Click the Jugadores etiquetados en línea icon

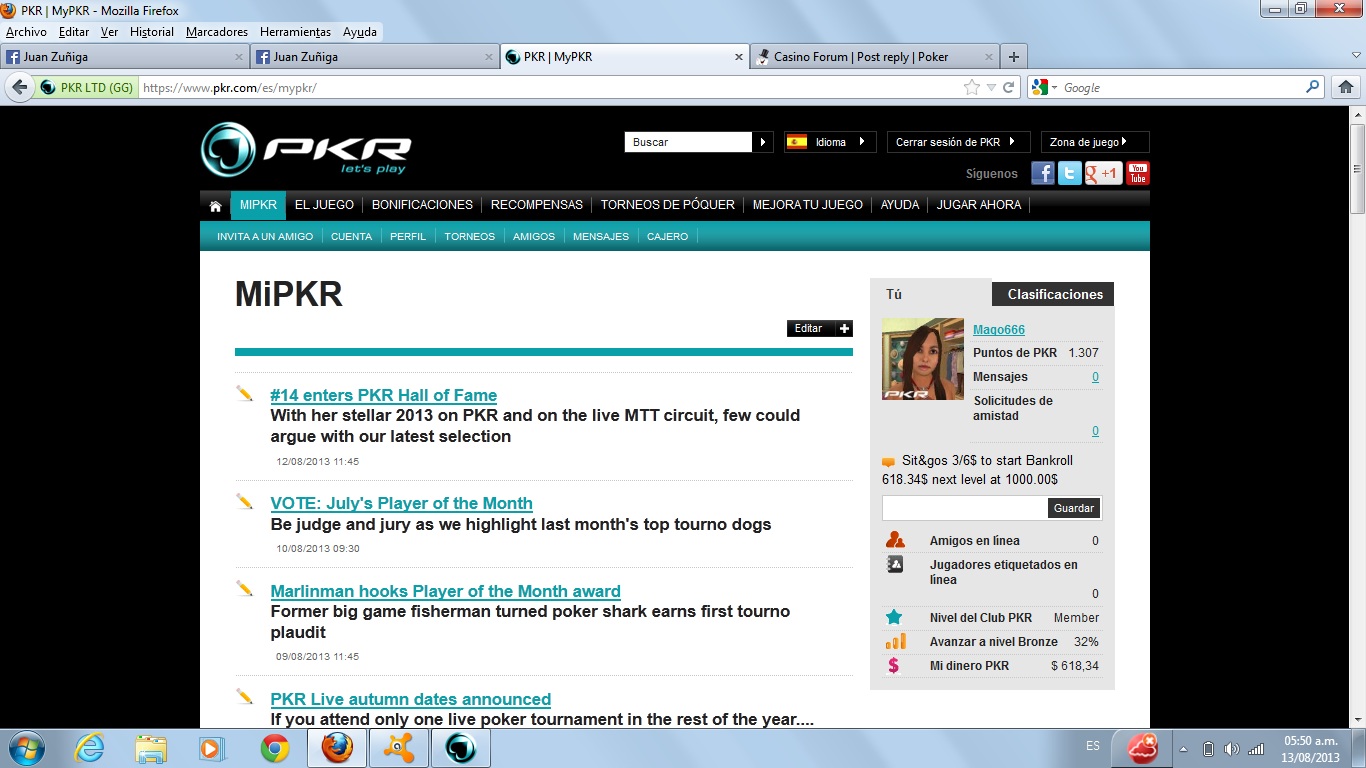click(895, 565)
